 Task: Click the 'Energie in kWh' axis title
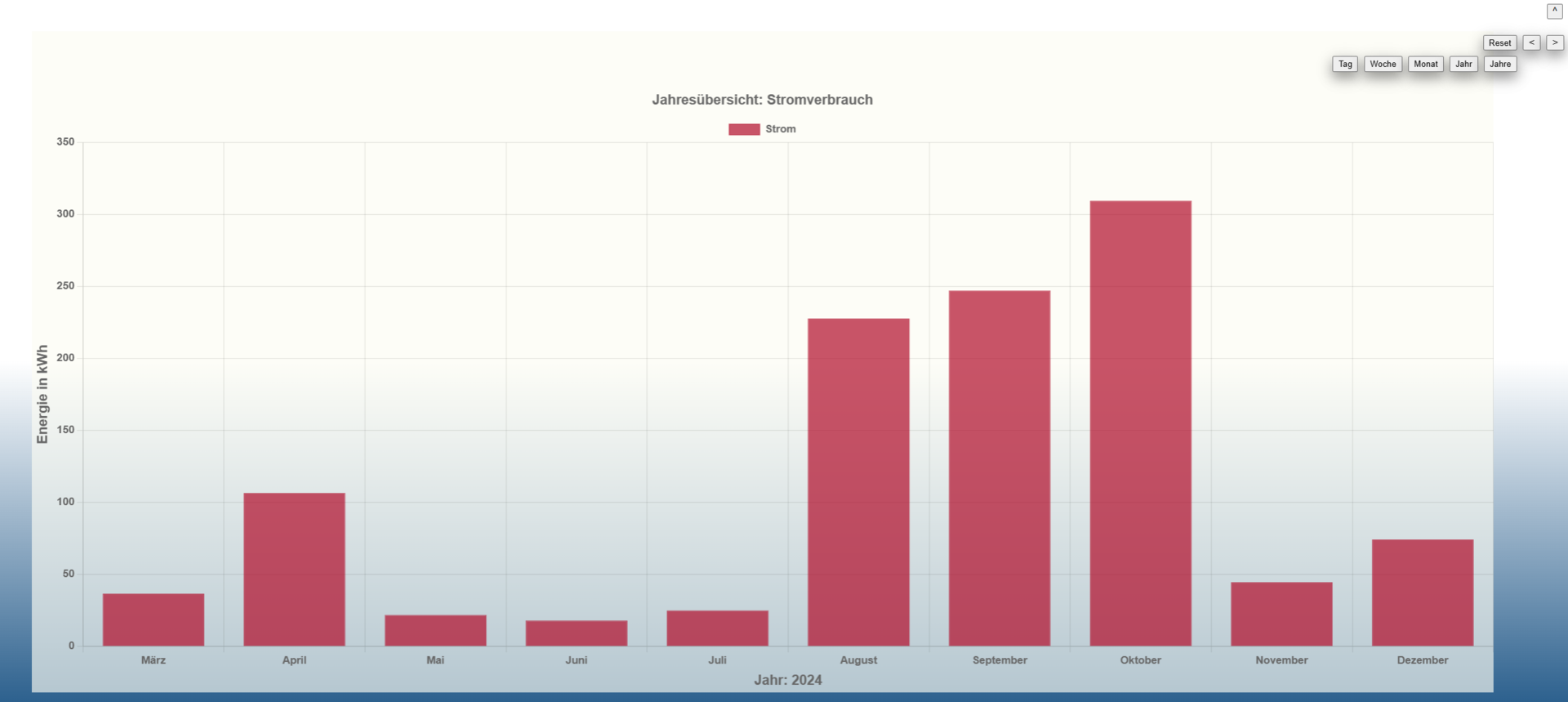point(42,394)
